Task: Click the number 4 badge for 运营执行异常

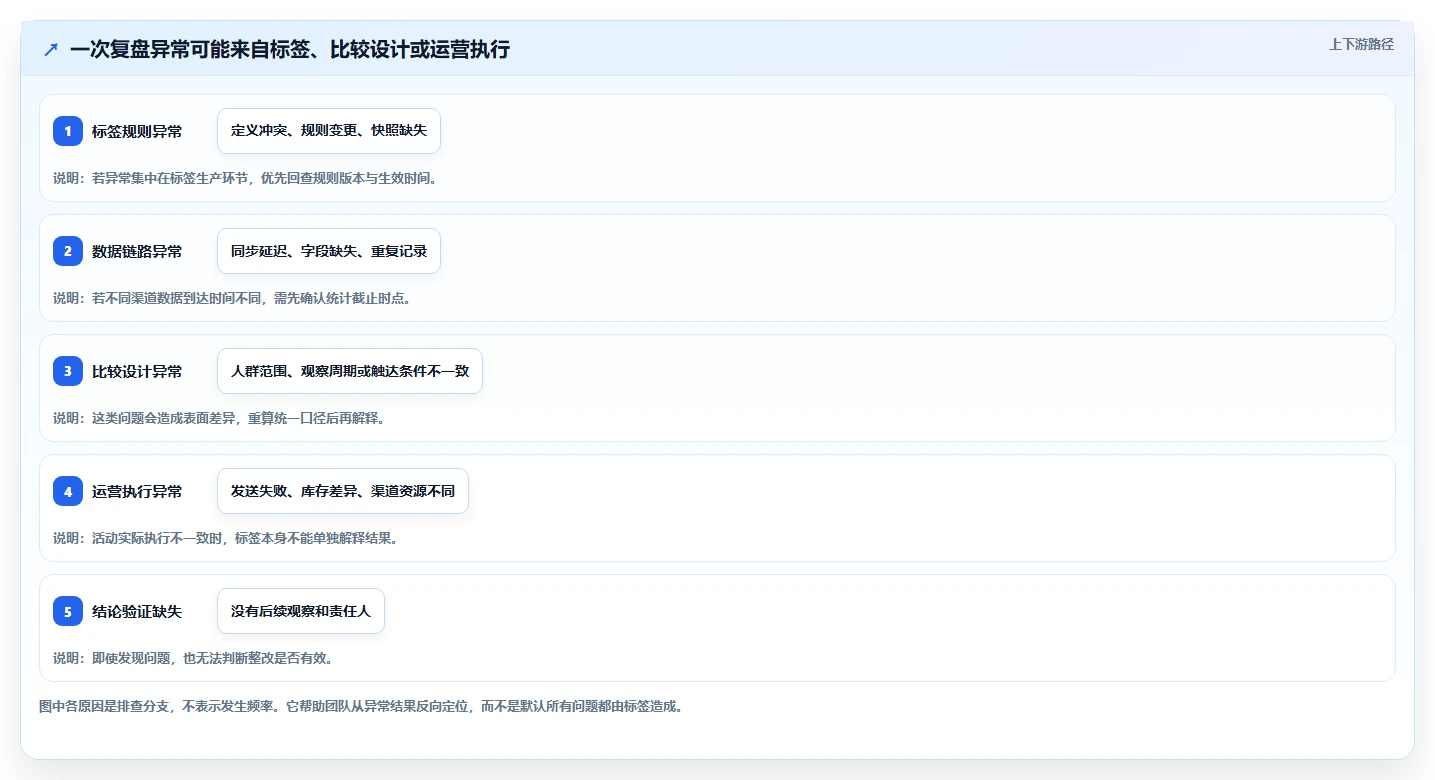Action: [68, 491]
